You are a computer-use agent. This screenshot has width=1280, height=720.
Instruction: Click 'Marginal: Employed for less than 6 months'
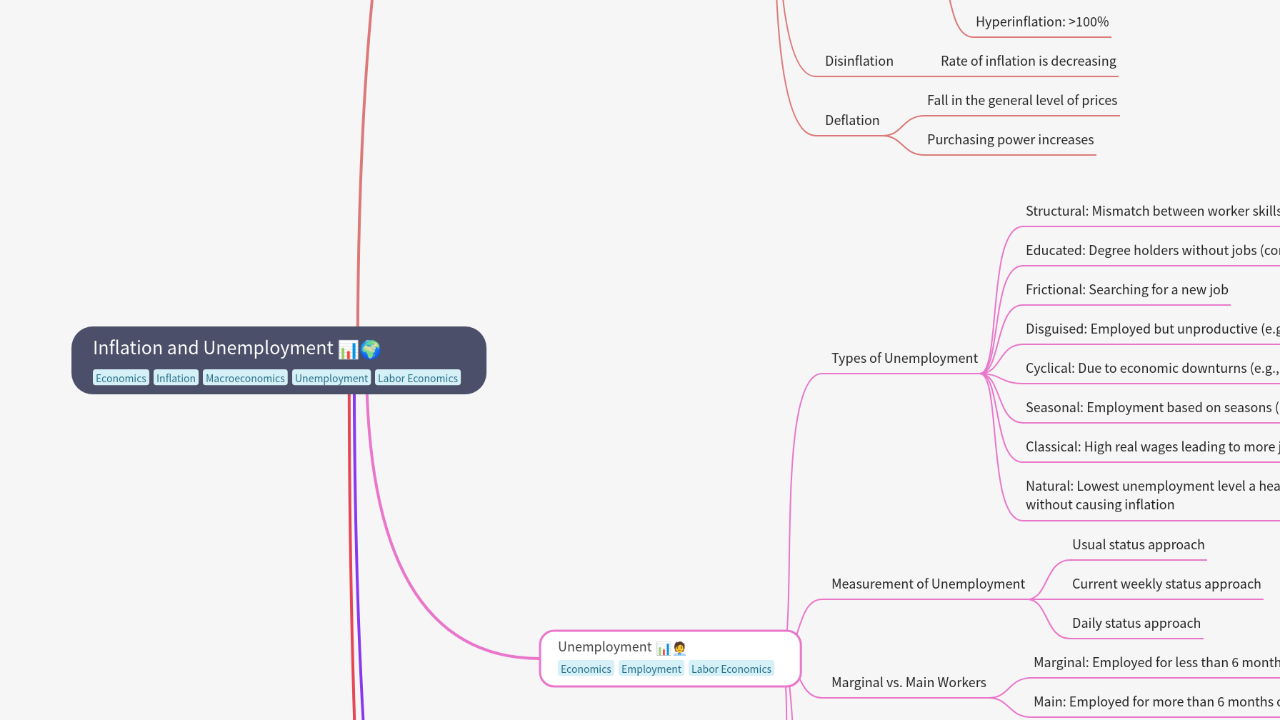tap(1156, 662)
